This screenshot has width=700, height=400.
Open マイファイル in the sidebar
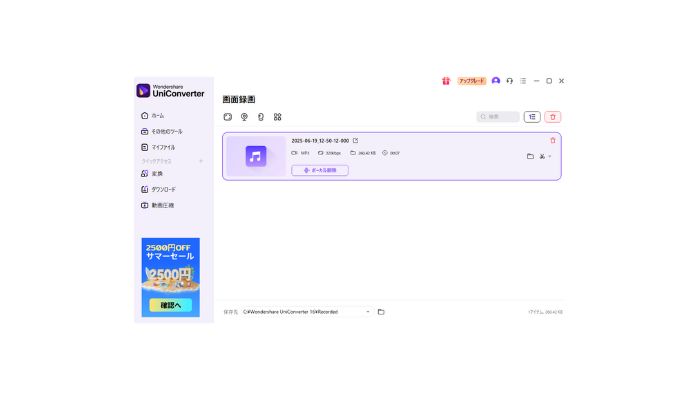point(158,147)
